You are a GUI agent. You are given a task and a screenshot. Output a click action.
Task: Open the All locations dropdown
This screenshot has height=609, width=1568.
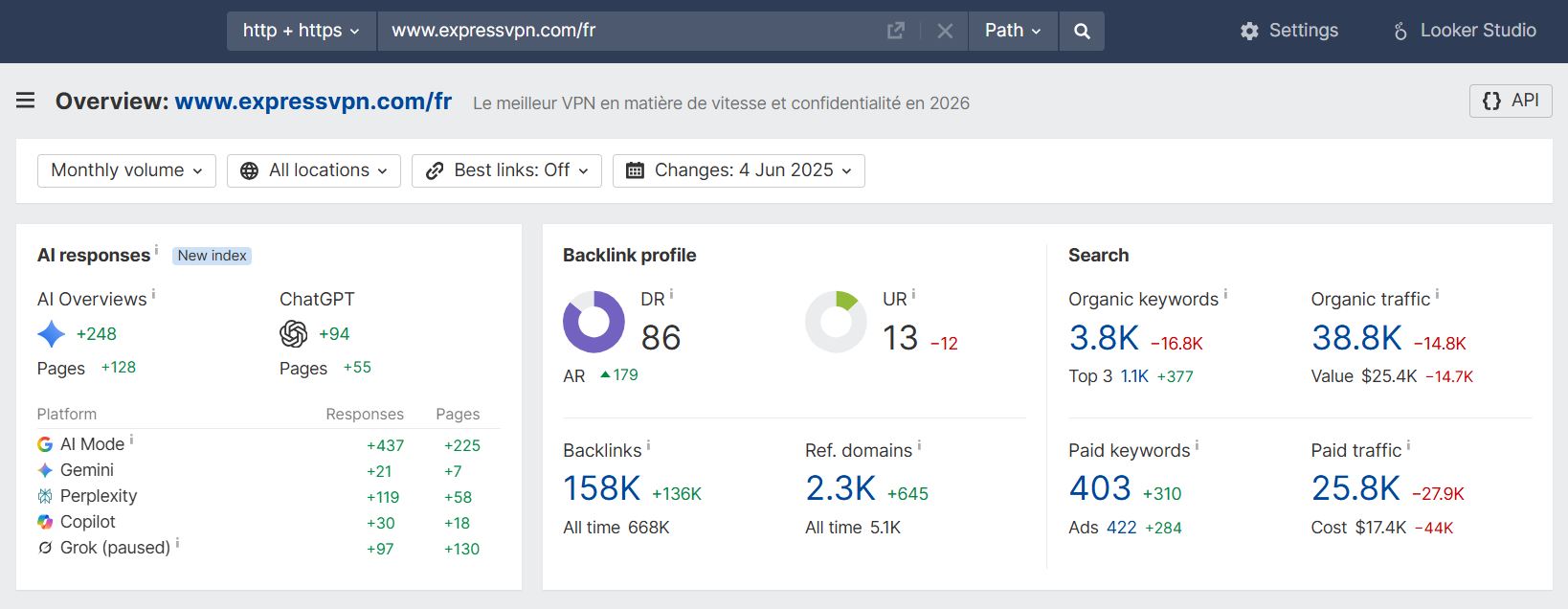(314, 170)
